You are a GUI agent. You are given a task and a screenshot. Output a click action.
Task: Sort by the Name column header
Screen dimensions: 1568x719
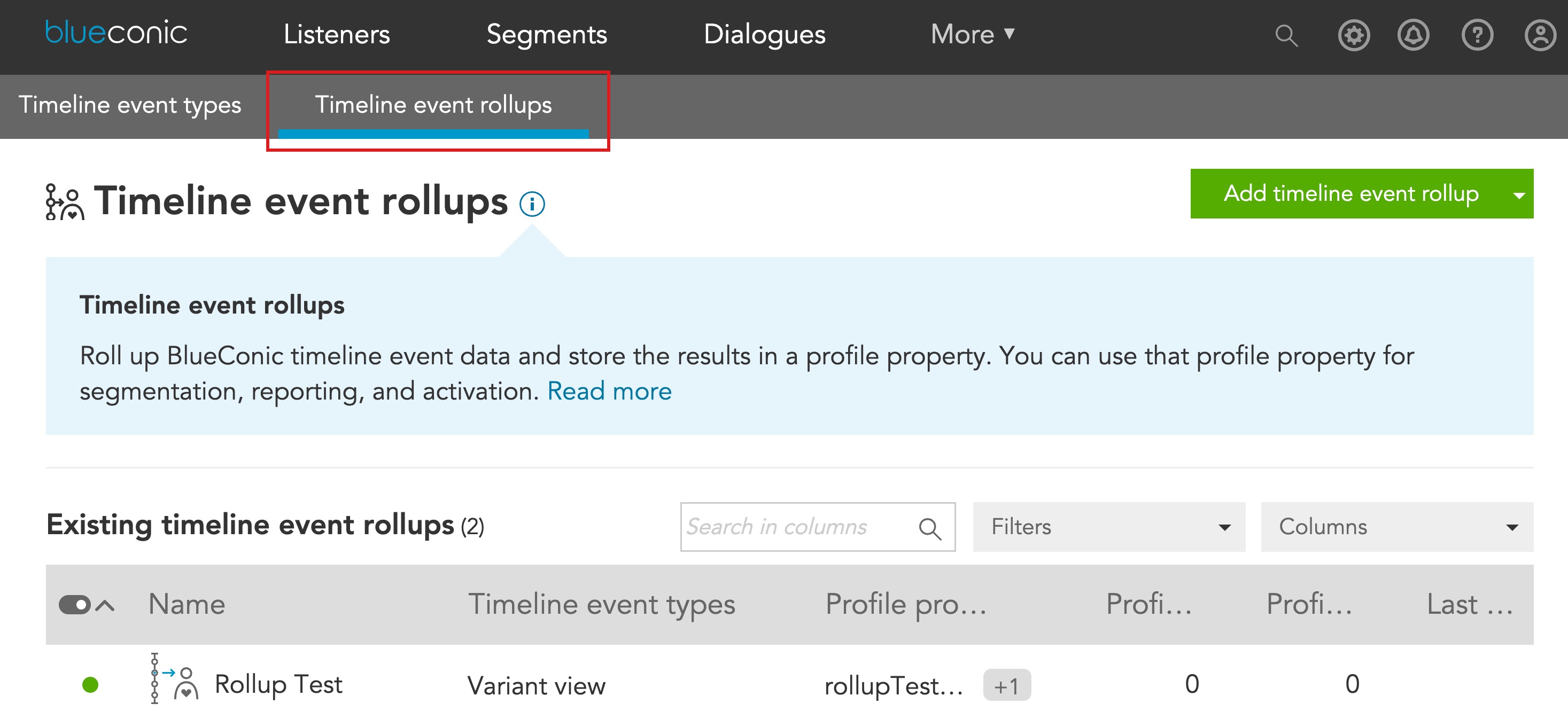pyautogui.click(x=187, y=604)
